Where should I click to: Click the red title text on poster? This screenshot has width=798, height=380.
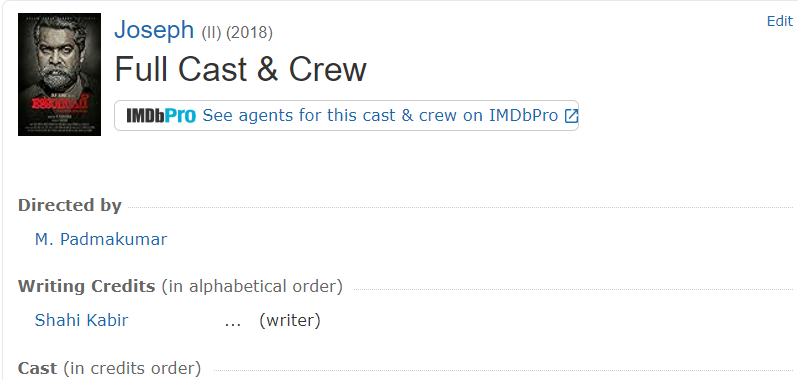point(60,102)
